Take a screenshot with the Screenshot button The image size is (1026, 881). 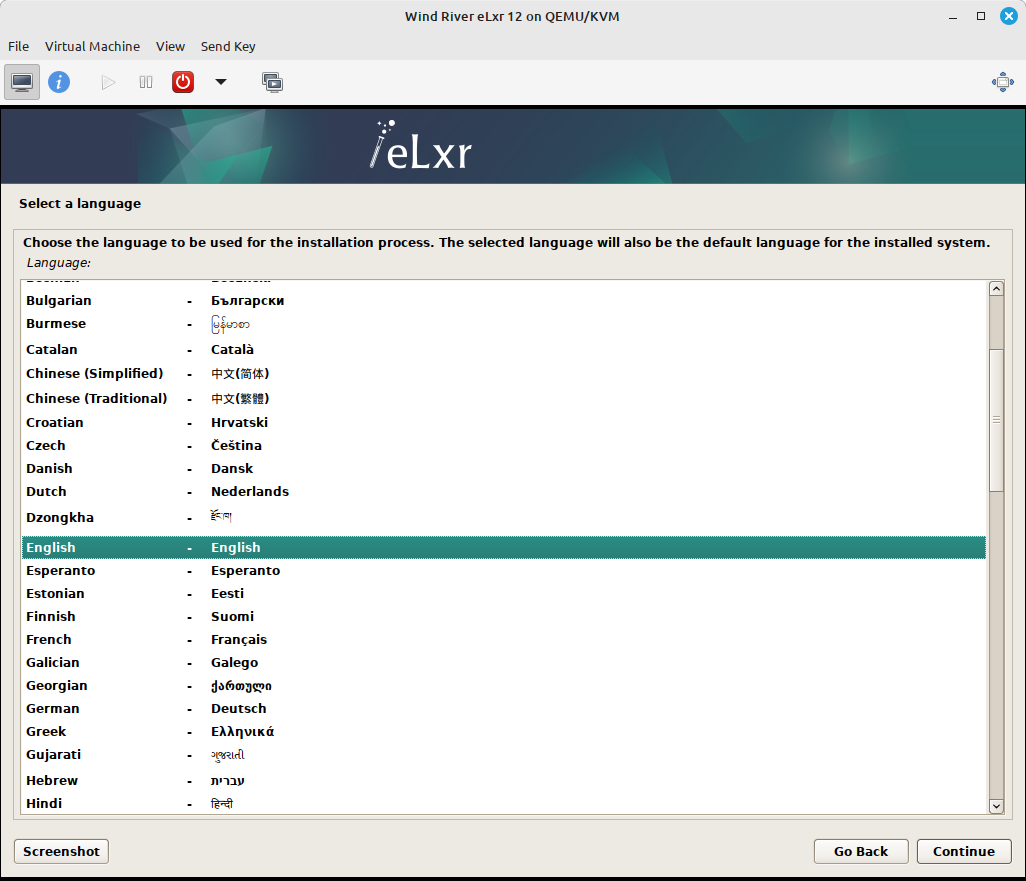(x=60, y=851)
